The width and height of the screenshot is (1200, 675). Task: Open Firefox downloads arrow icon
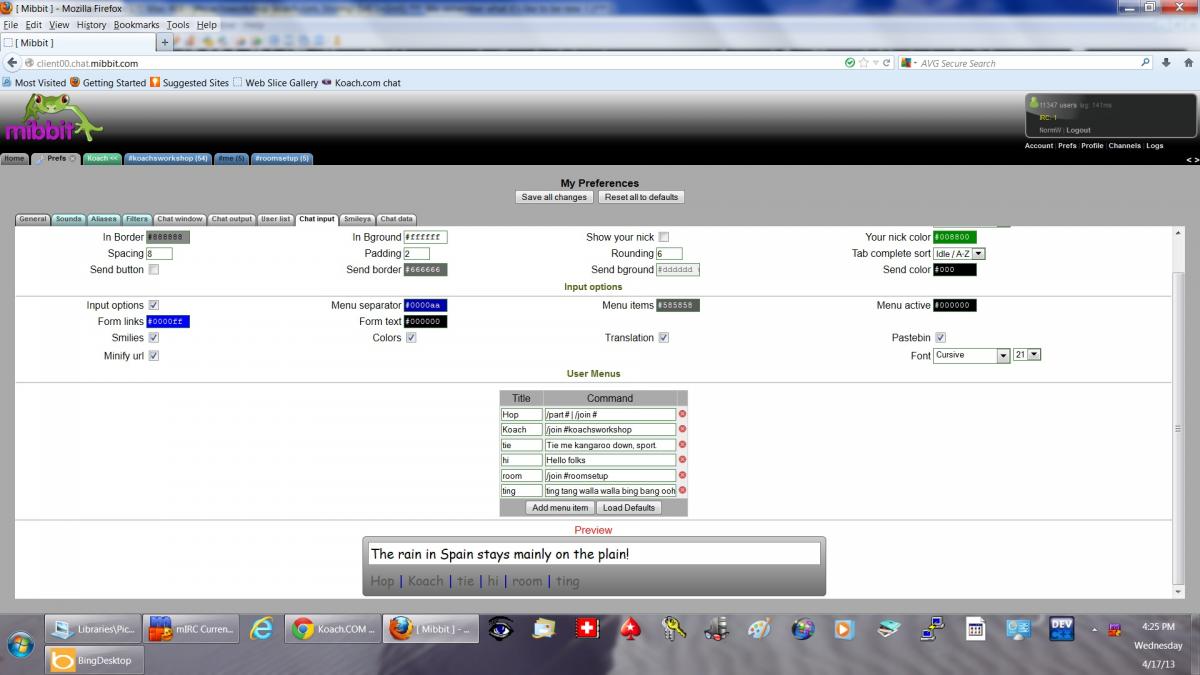(1166, 63)
